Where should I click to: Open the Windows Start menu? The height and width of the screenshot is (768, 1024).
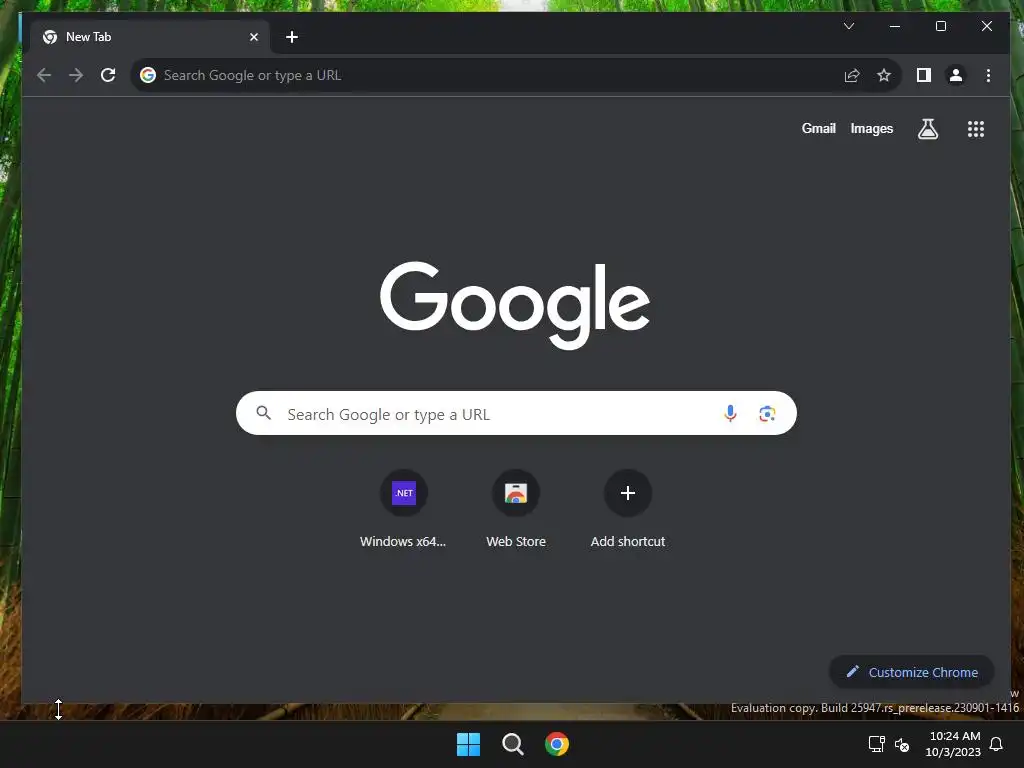point(468,744)
